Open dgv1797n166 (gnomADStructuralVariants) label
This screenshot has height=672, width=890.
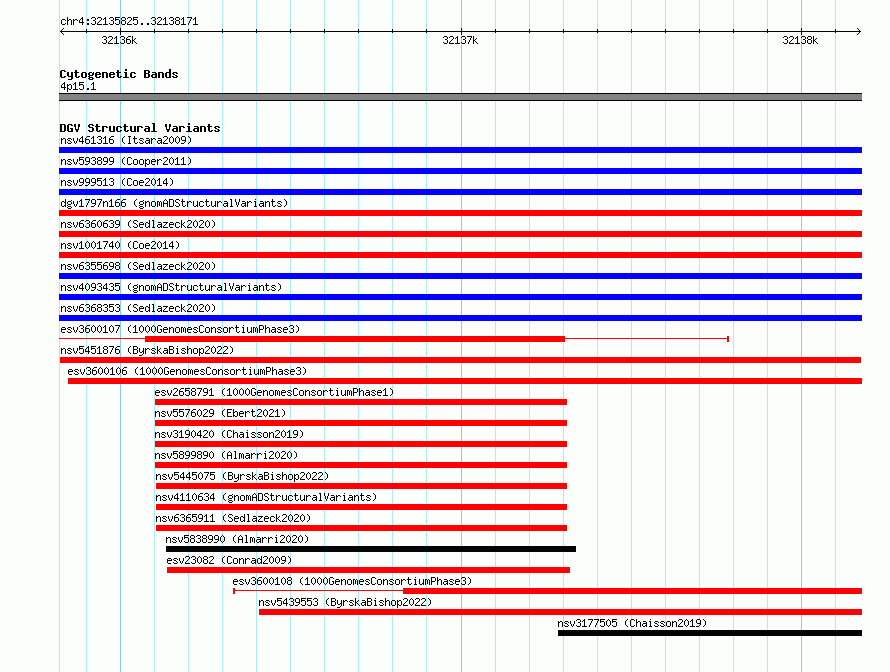click(174, 203)
